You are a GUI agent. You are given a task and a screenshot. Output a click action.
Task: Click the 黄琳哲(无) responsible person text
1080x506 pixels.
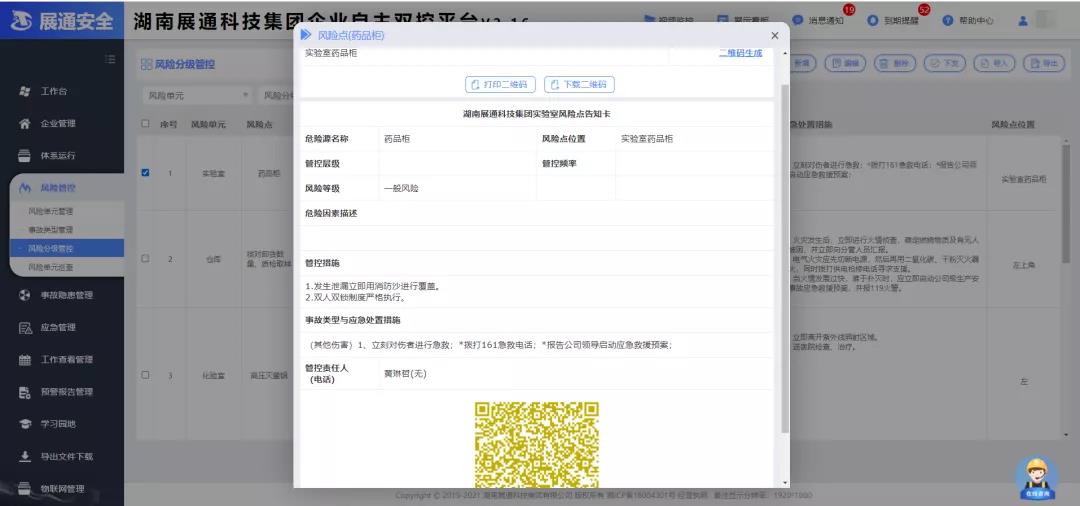point(405,374)
